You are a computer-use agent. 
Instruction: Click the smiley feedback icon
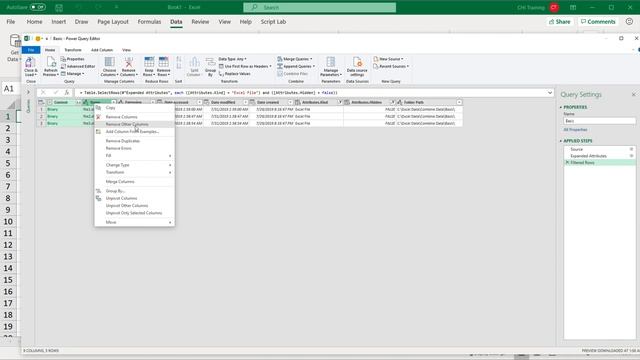629,22
